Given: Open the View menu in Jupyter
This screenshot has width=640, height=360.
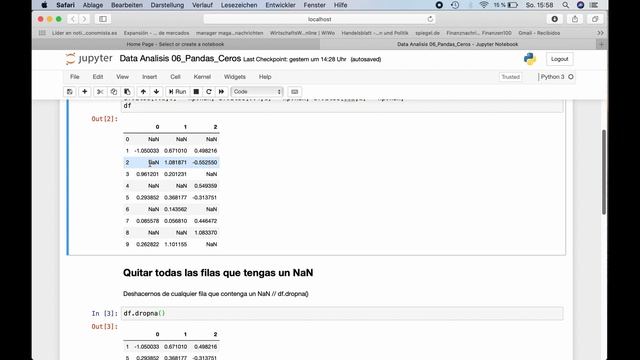Looking at the screenshot, I should click(122, 77).
